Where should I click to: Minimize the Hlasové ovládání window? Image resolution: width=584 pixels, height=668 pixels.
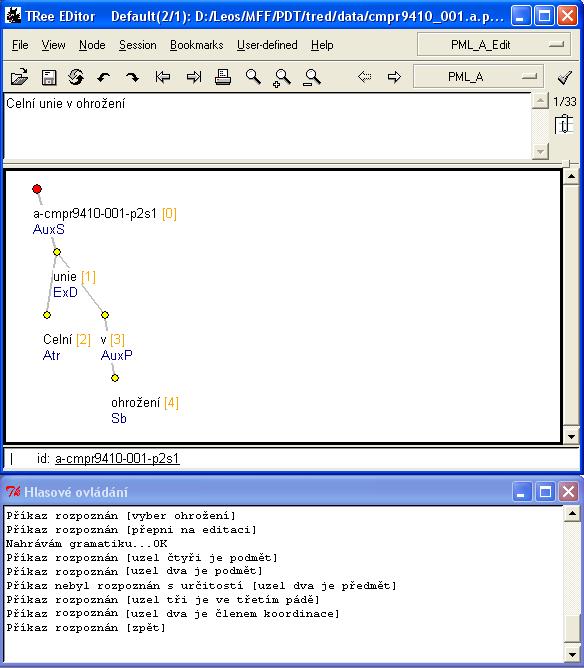522,492
